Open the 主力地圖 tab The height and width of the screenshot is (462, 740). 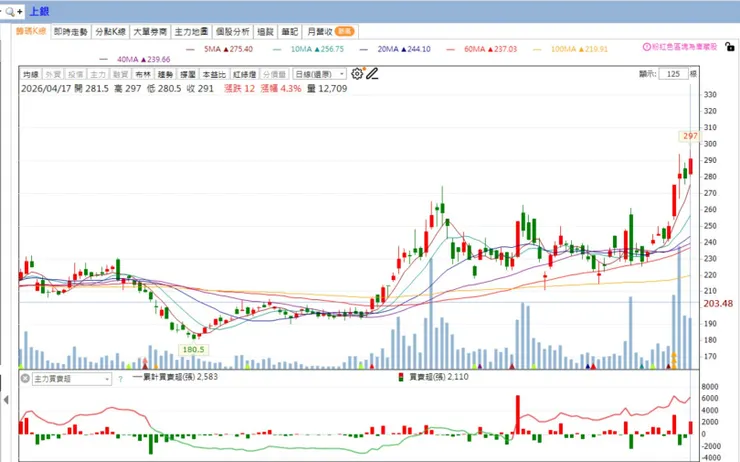click(191, 32)
